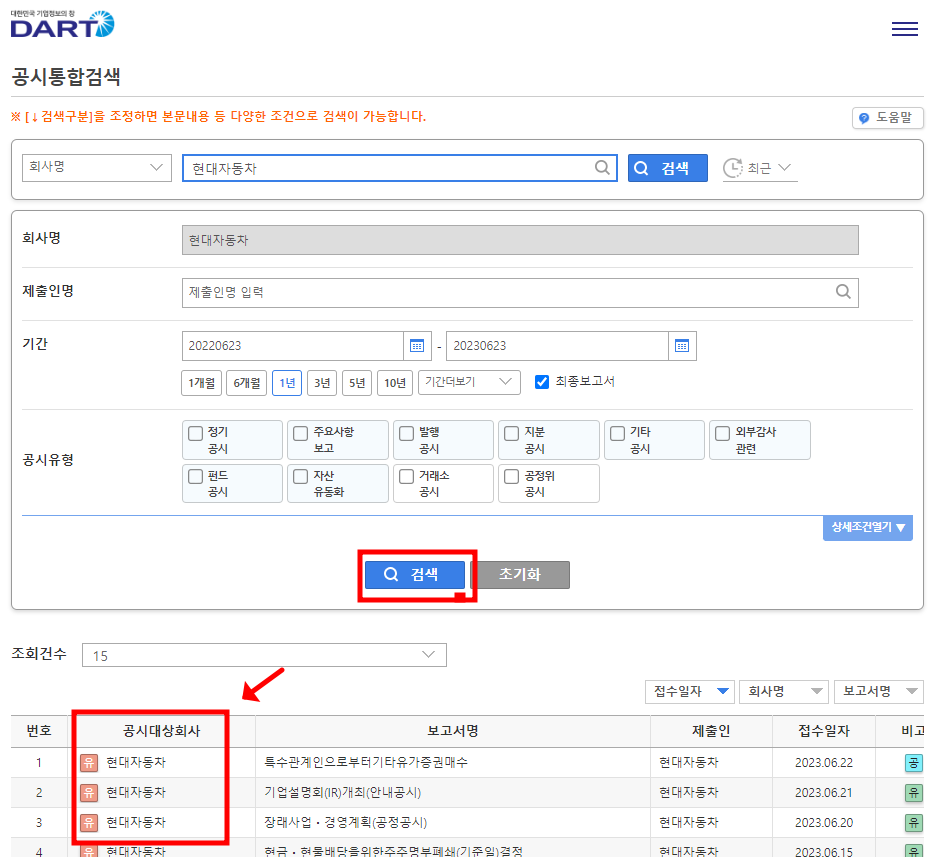Click 현대자동차 company link in row 3
This screenshot has width=938, height=857.
pos(136,822)
